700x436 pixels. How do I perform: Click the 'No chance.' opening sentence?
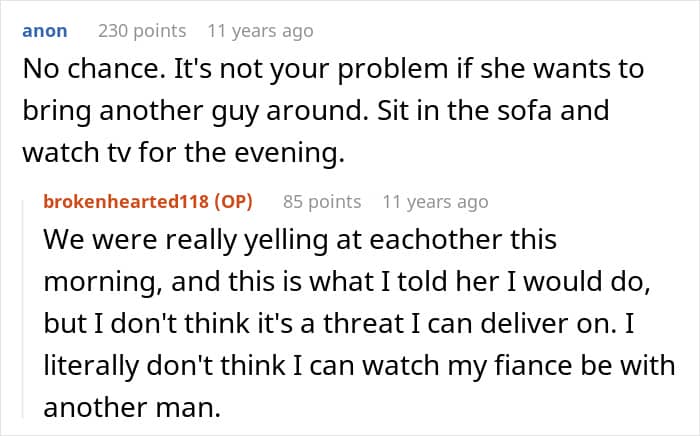click(x=94, y=69)
